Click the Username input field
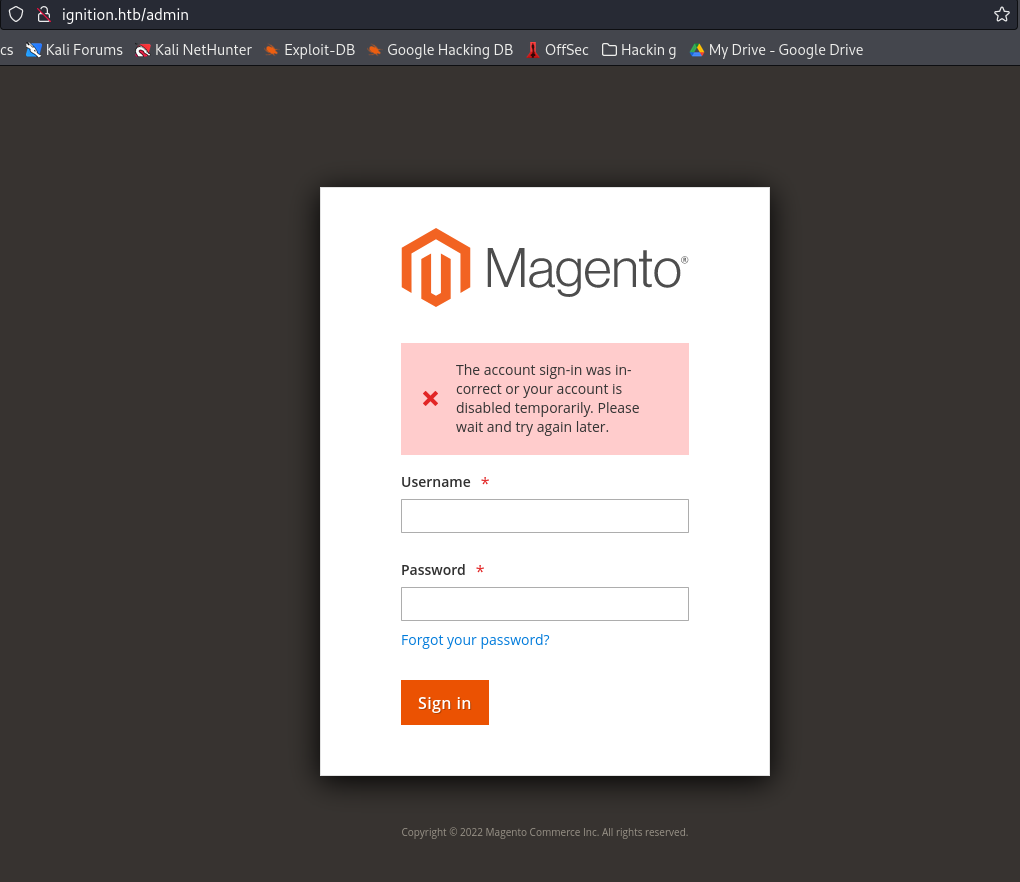 coord(544,515)
